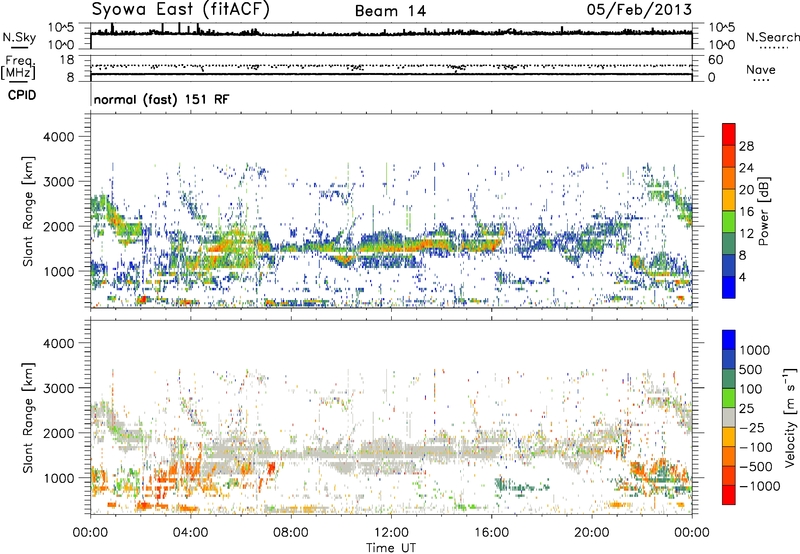Click the "-1000" label on the Velocity color bar
The width and height of the screenshot is (800, 554).
[x=760, y=486]
